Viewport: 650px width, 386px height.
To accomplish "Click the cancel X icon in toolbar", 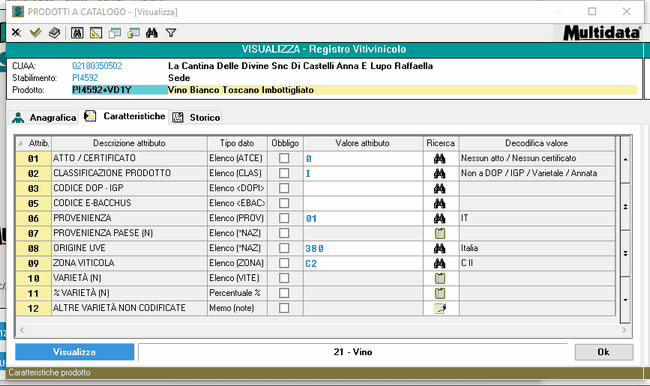I will tap(16, 32).
